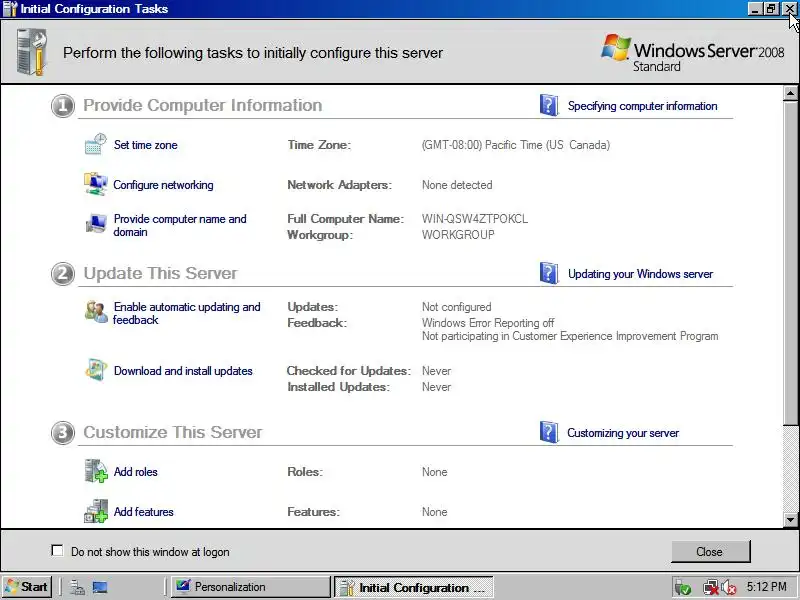800x600 pixels.
Task: Click Windows Error Reporting off text
Action: point(488,323)
